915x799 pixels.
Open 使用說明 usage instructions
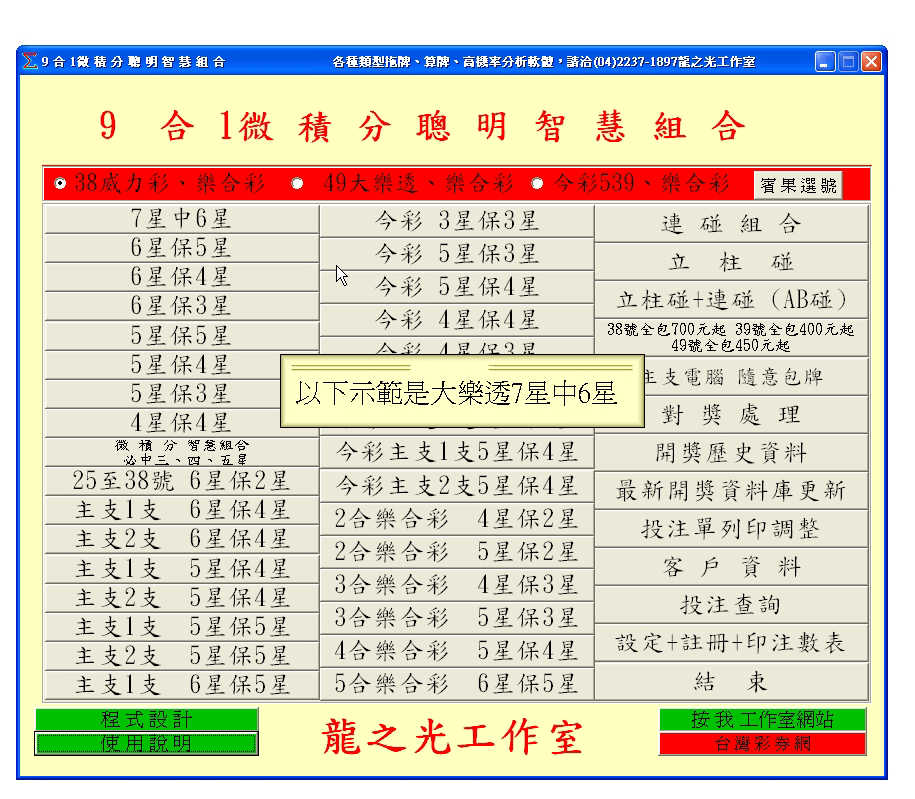[146, 744]
